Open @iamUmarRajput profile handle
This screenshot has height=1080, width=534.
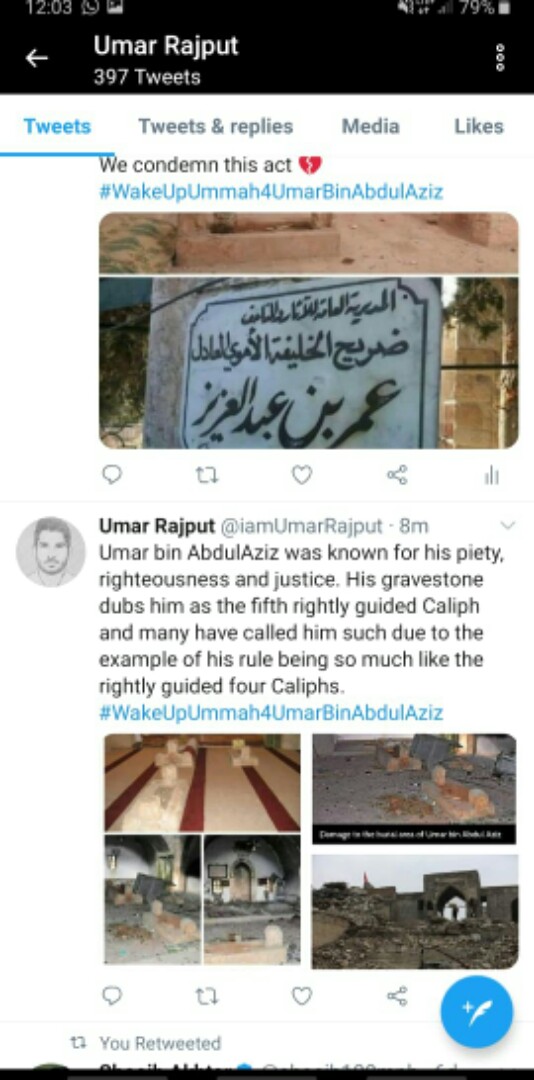pyautogui.click(x=300, y=526)
